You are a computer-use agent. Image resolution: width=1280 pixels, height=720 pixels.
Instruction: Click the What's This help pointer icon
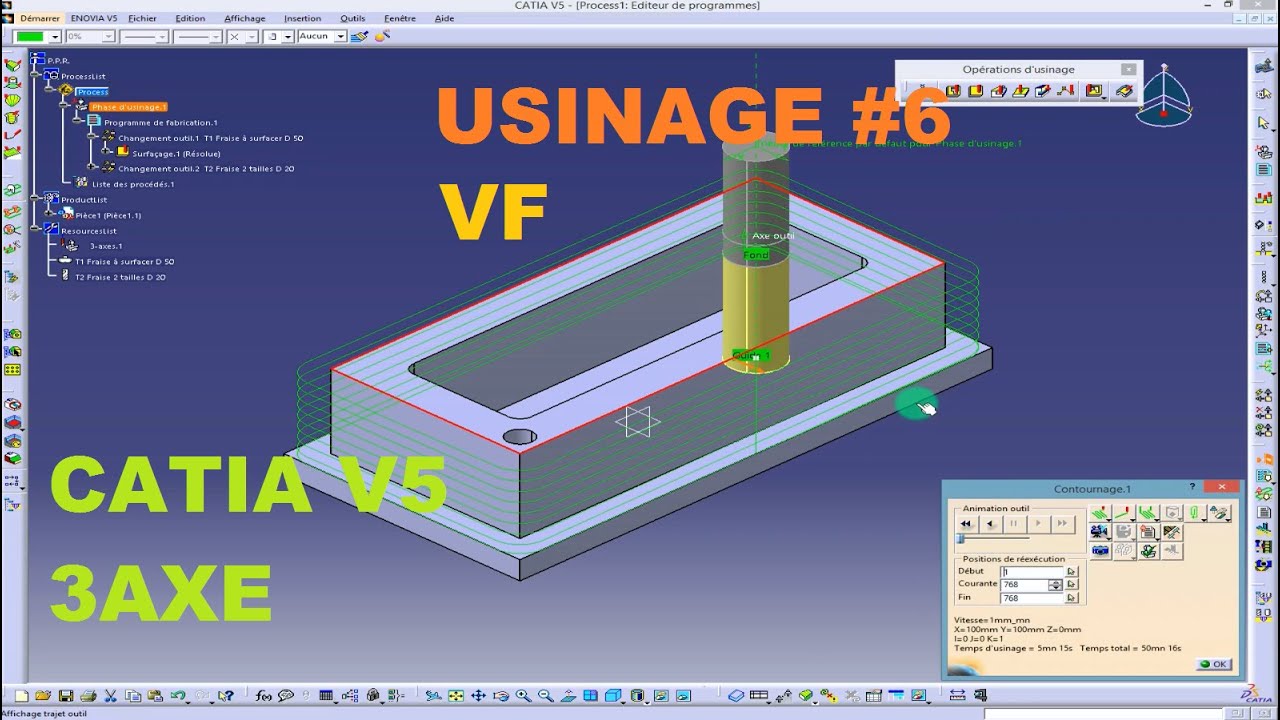coord(226,696)
